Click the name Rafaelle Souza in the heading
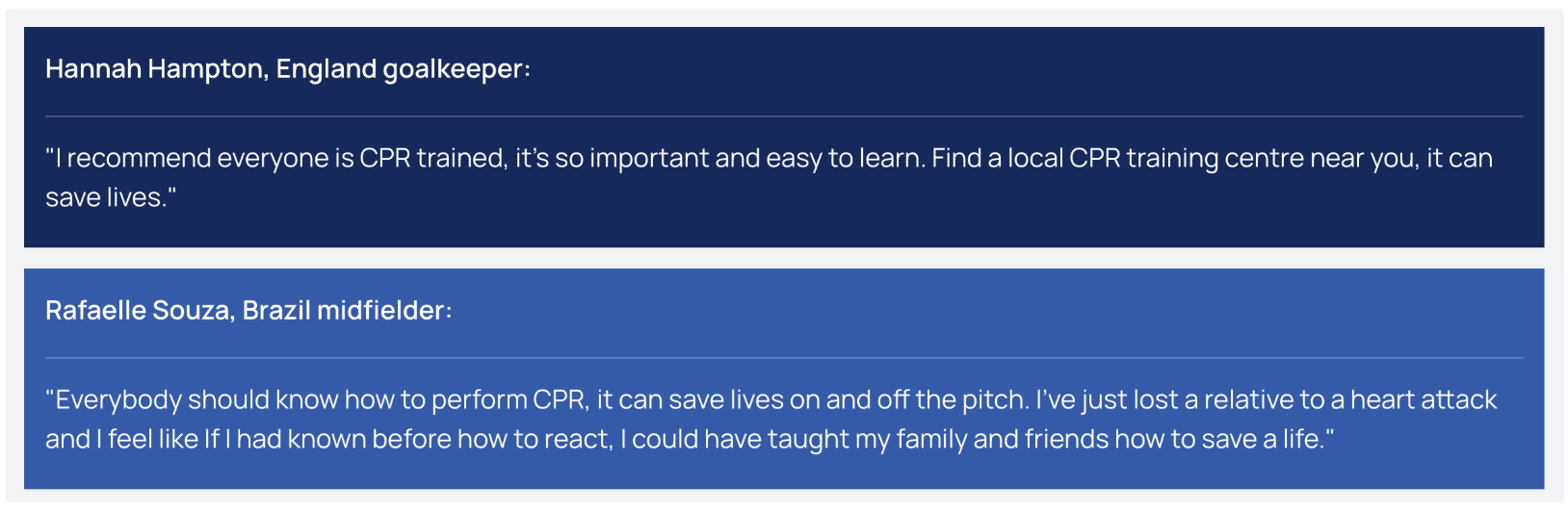This screenshot has width=1568, height=513. 139,311
